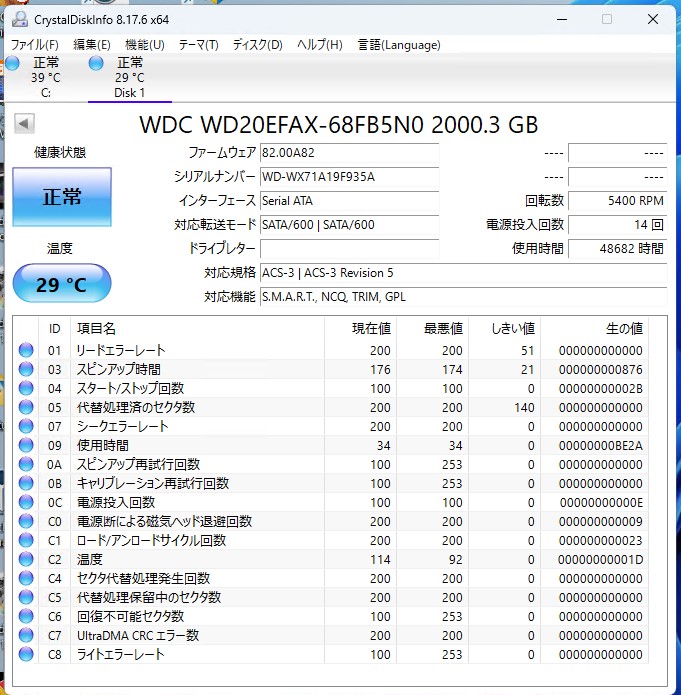
Task: Click raw value 000000000876
Action: [x=600, y=369]
